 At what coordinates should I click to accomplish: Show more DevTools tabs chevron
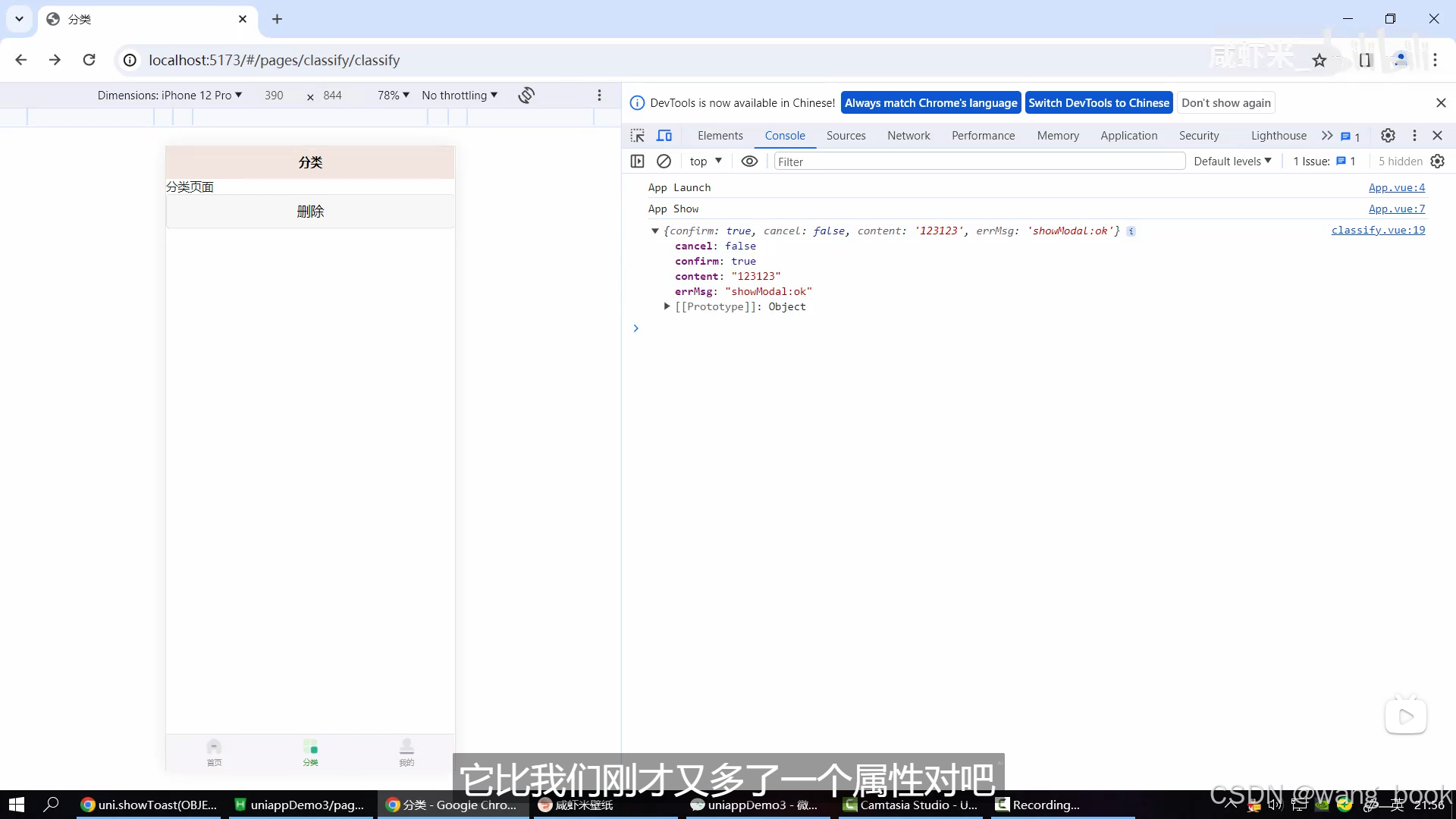[1327, 135]
